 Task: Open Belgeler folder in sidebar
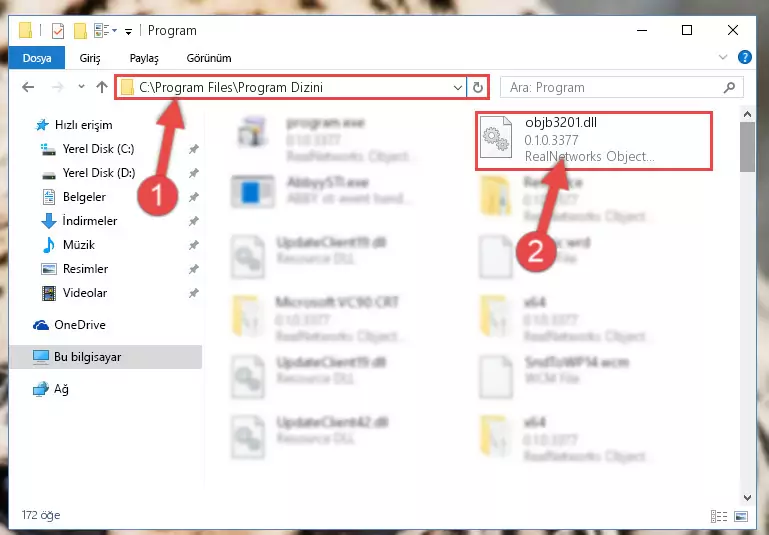(x=84, y=197)
